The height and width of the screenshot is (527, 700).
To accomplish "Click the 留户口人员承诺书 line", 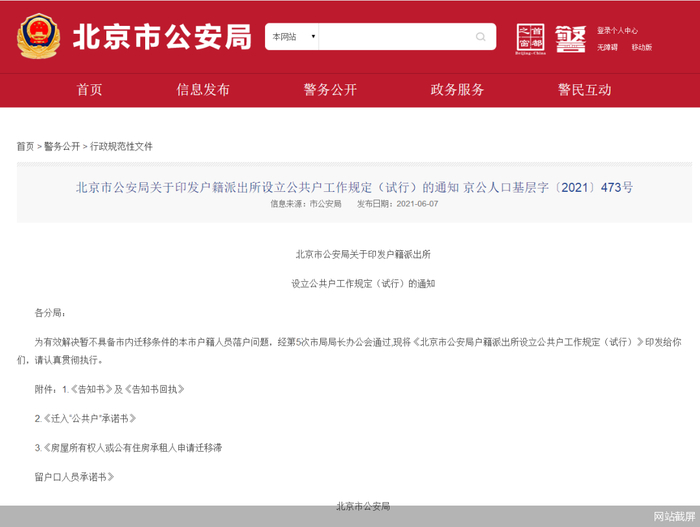I will tap(74, 477).
